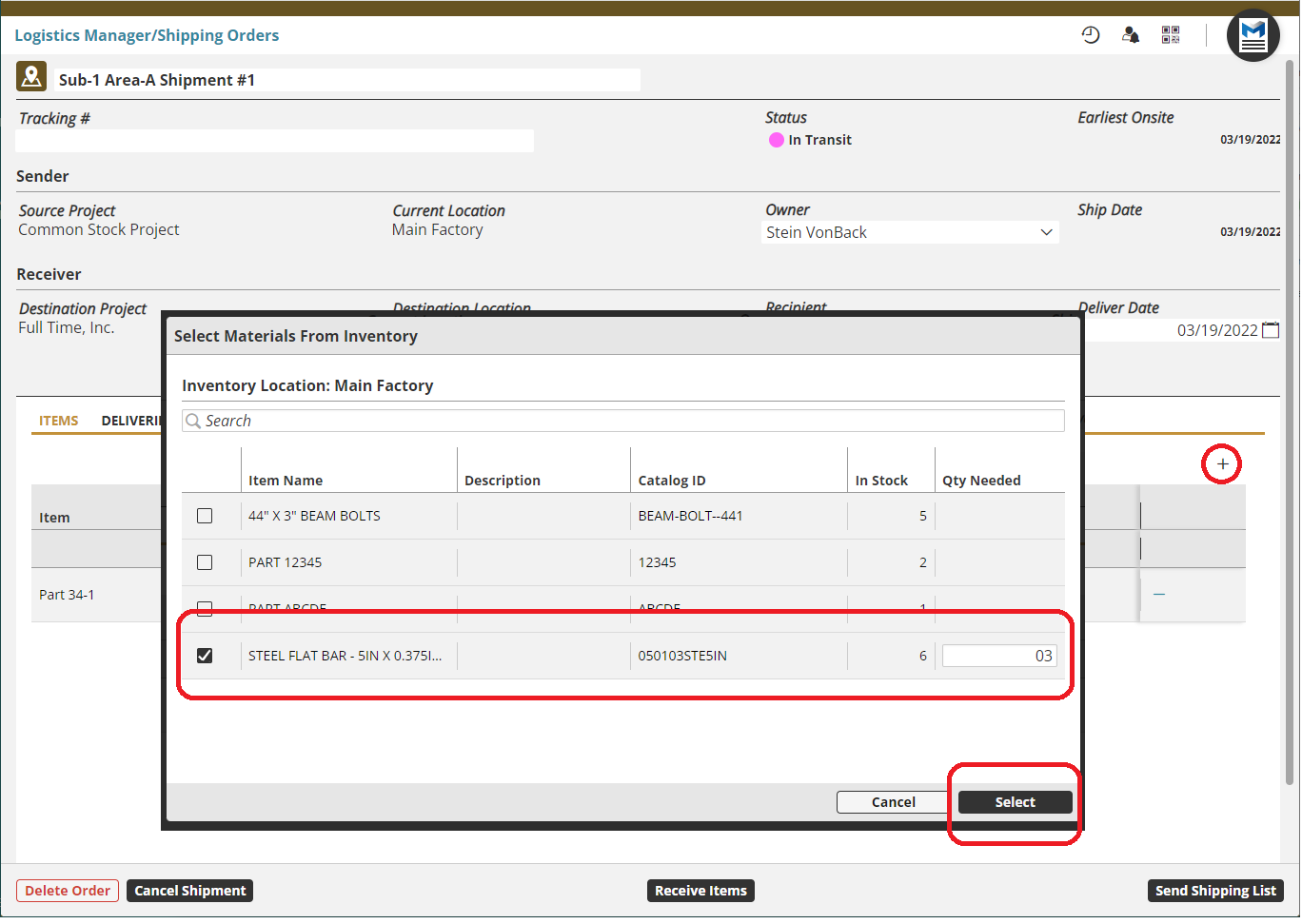1302x924 pixels.
Task: Click the minus remove icon for Part 34-1
Action: (x=1159, y=595)
